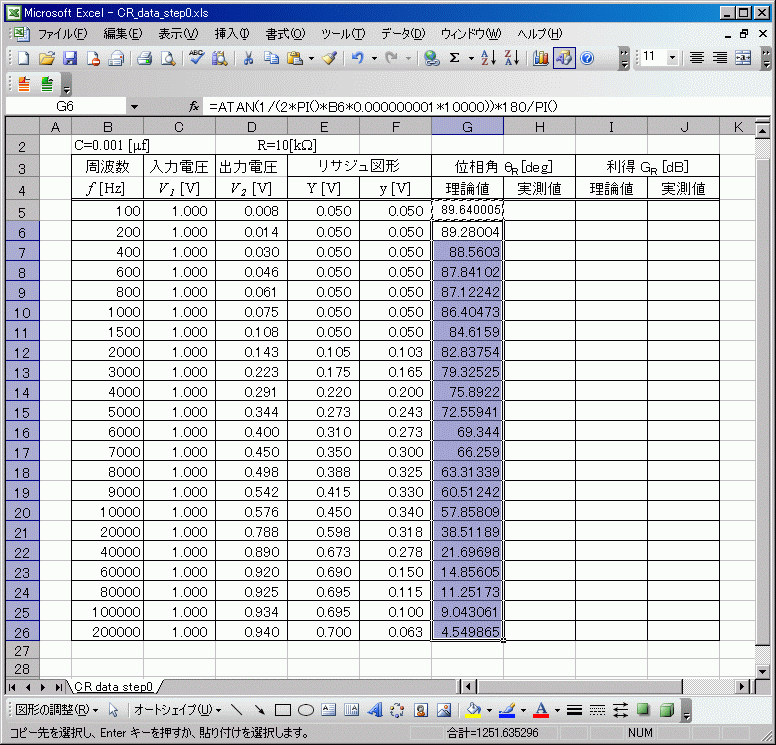
Task: Launch the Chart Wizard icon
Action: 541,58
